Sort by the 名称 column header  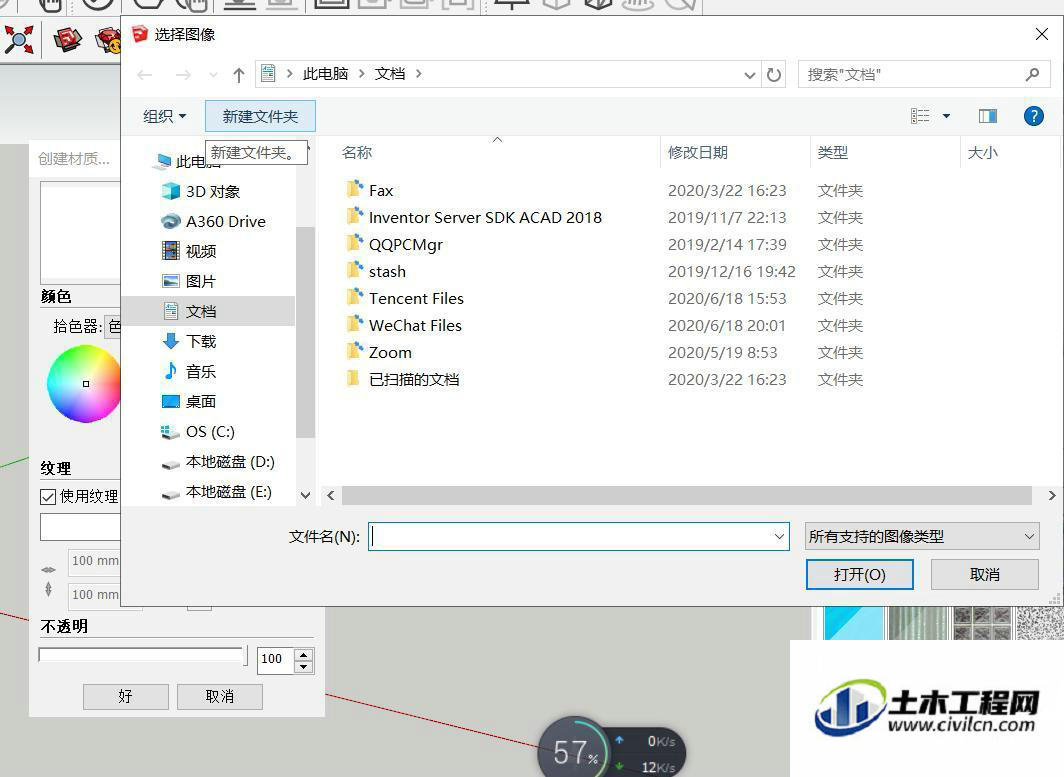[x=357, y=153]
